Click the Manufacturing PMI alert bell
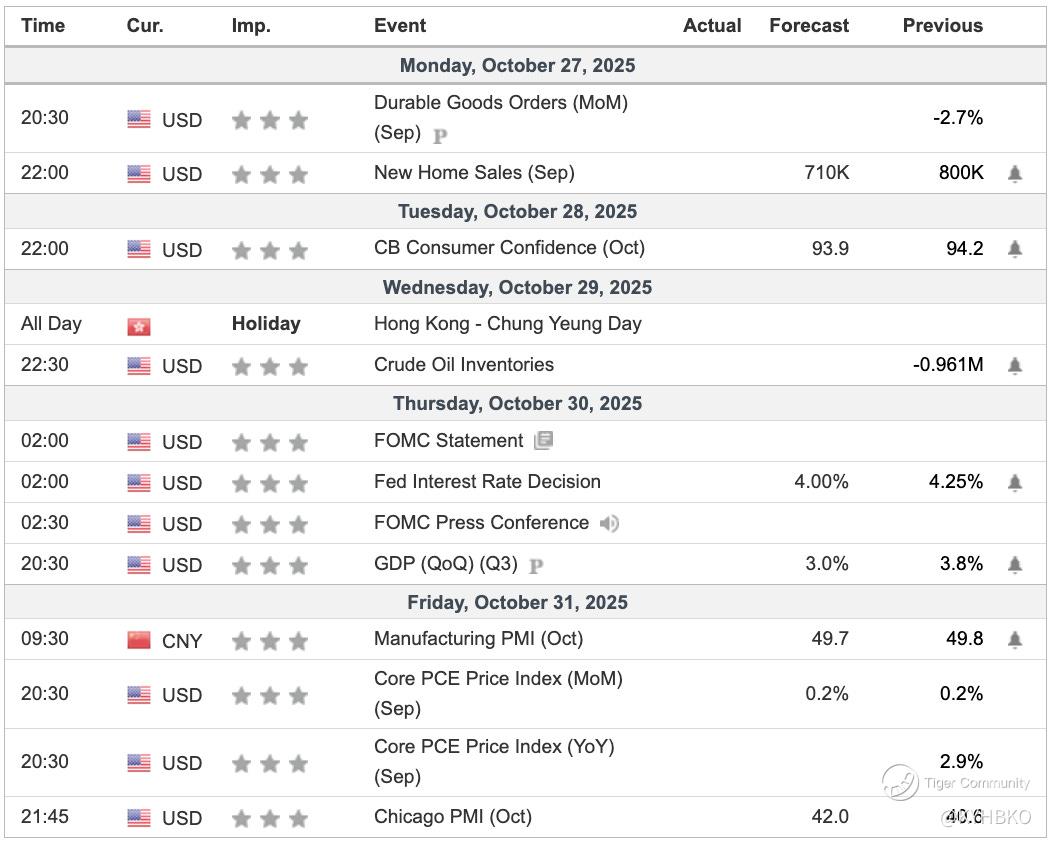The image size is (1052, 842). click(1015, 640)
